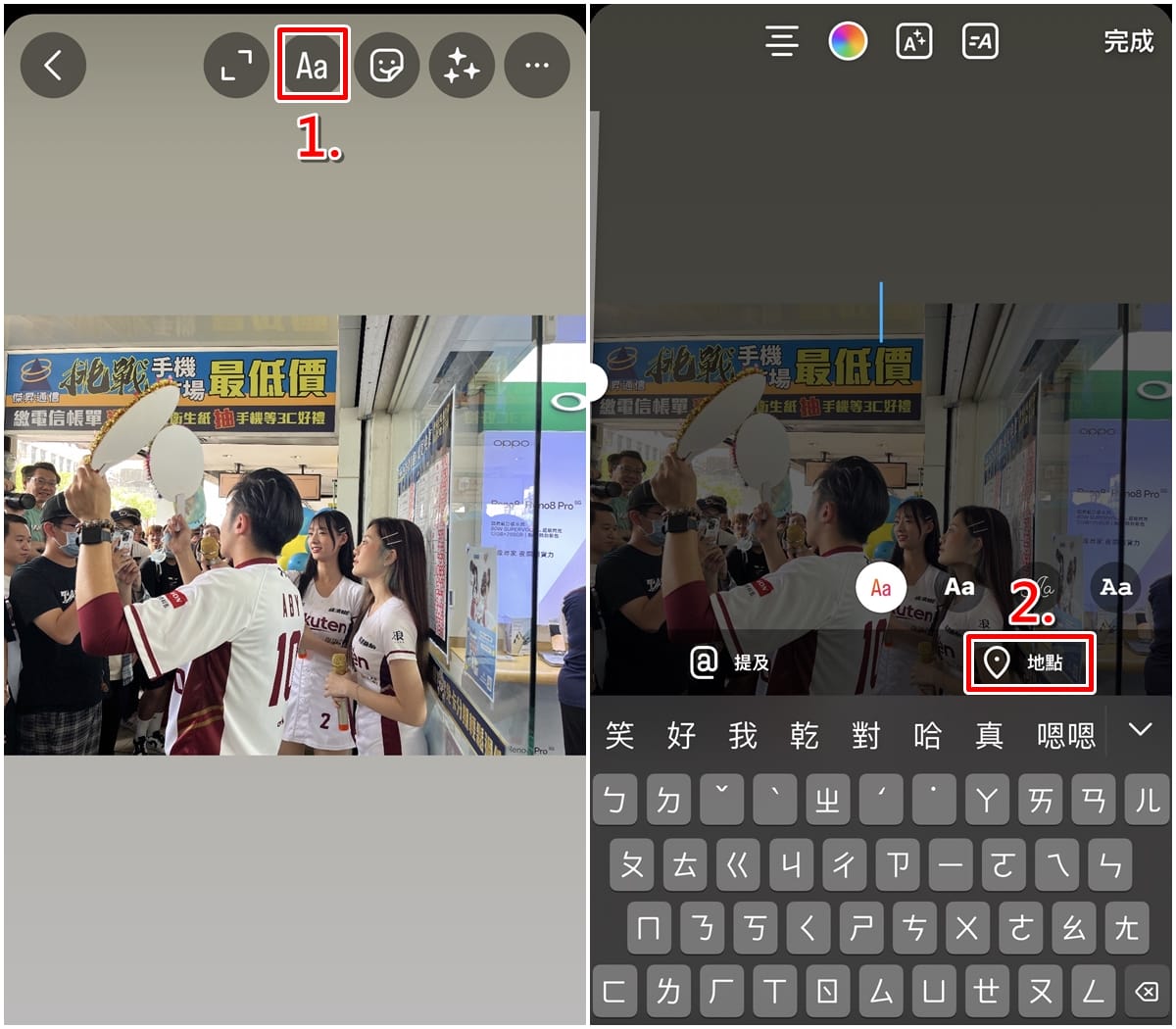Open the sticker face icon
This screenshot has width=1176, height=1029.
(386, 66)
